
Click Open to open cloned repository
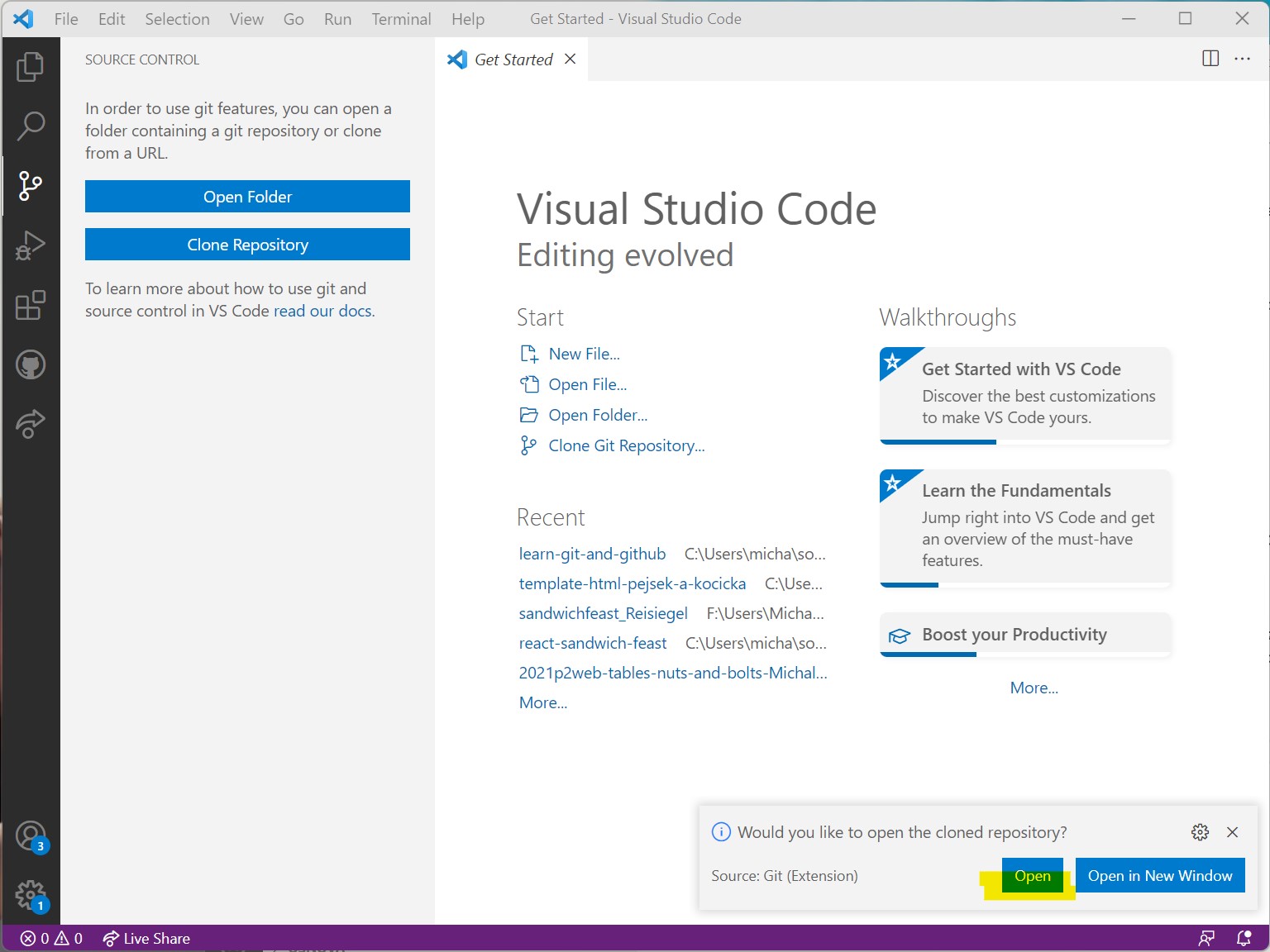[x=1033, y=876]
